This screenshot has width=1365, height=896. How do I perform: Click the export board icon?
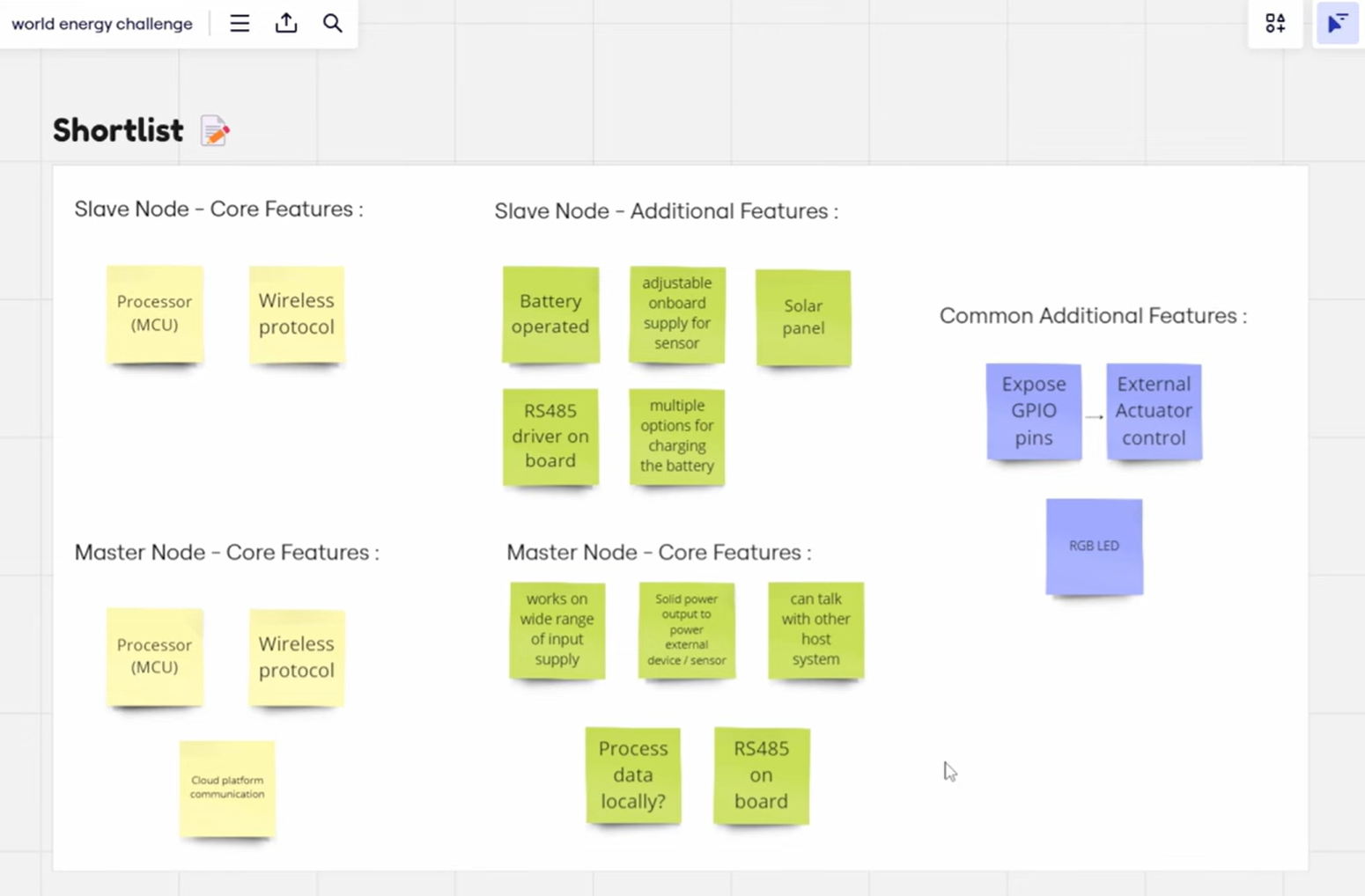[x=286, y=24]
